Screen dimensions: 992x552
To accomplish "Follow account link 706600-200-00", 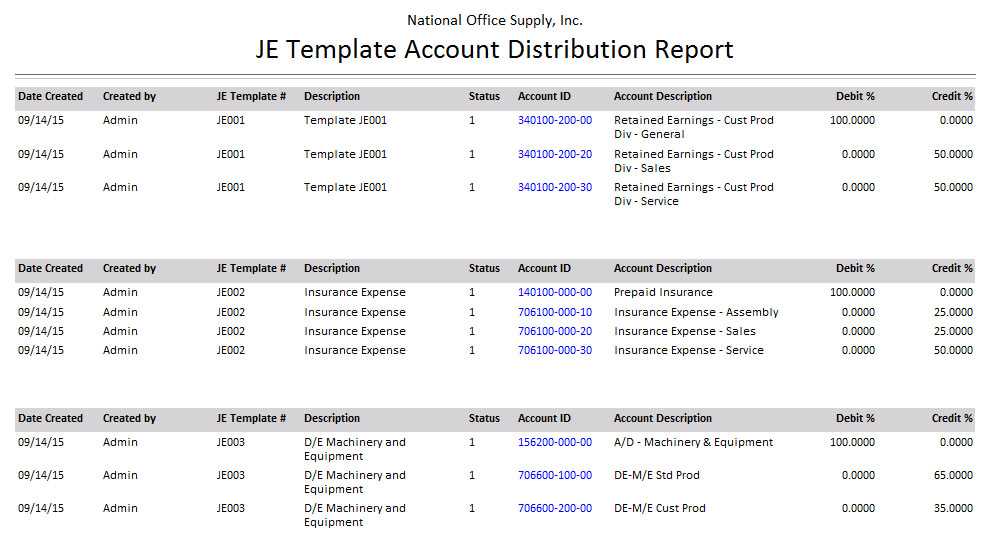I will click(554, 508).
